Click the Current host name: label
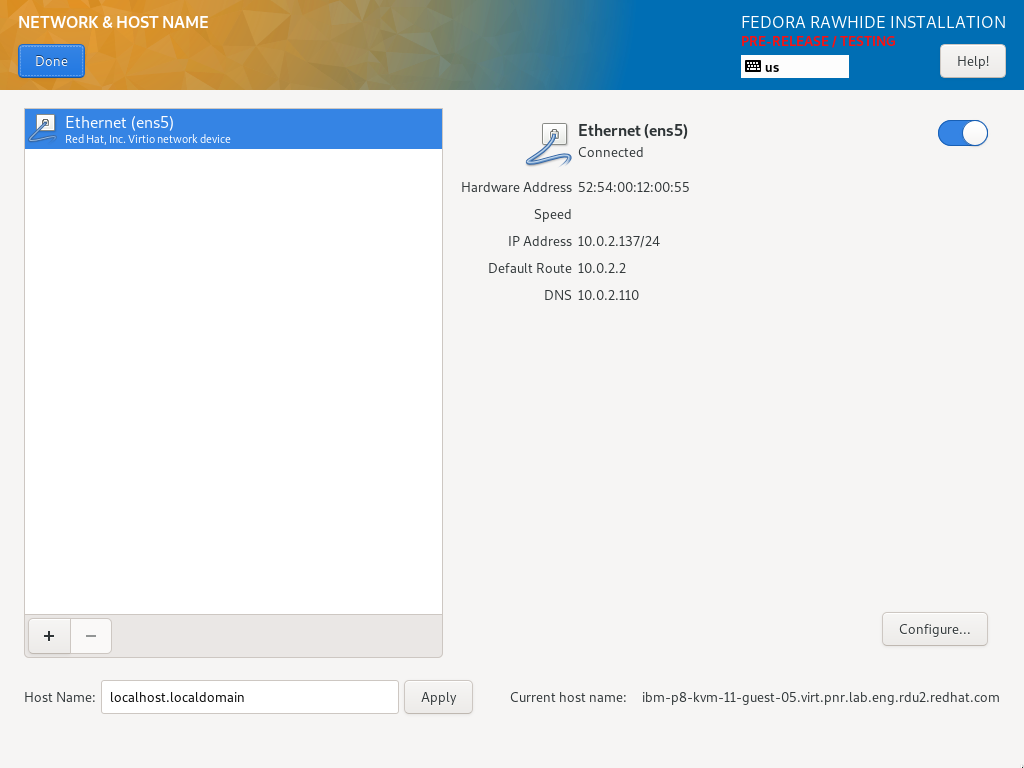Viewport: 1024px width, 768px height. pyautogui.click(x=568, y=697)
